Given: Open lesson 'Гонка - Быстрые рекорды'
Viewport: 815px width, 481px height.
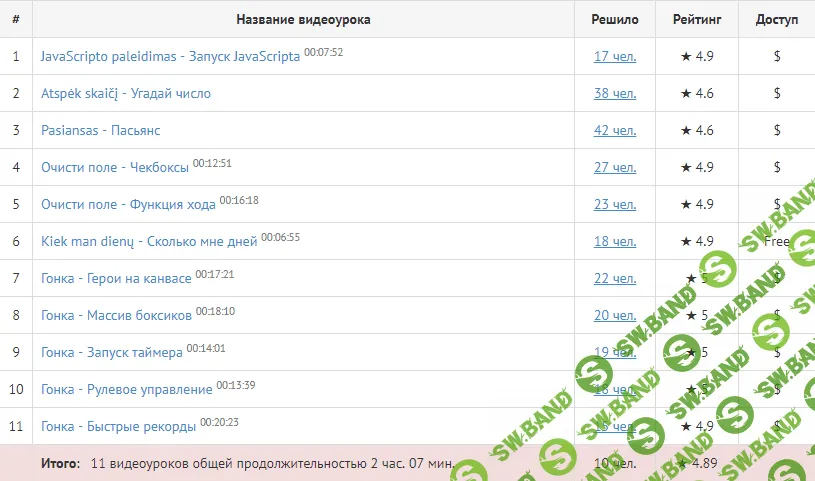Looking at the screenshot, I should click(119, 427).
